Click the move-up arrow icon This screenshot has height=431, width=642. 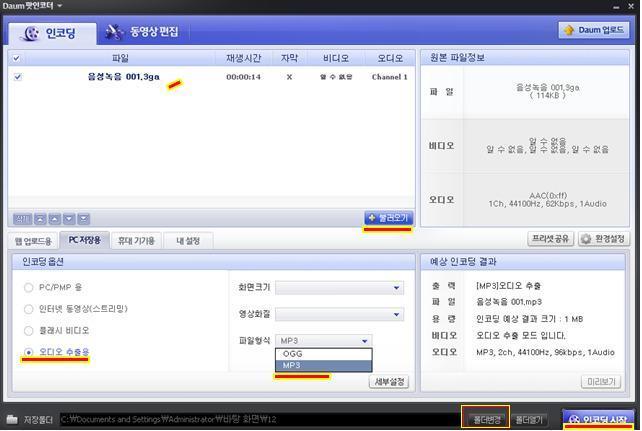54,219
